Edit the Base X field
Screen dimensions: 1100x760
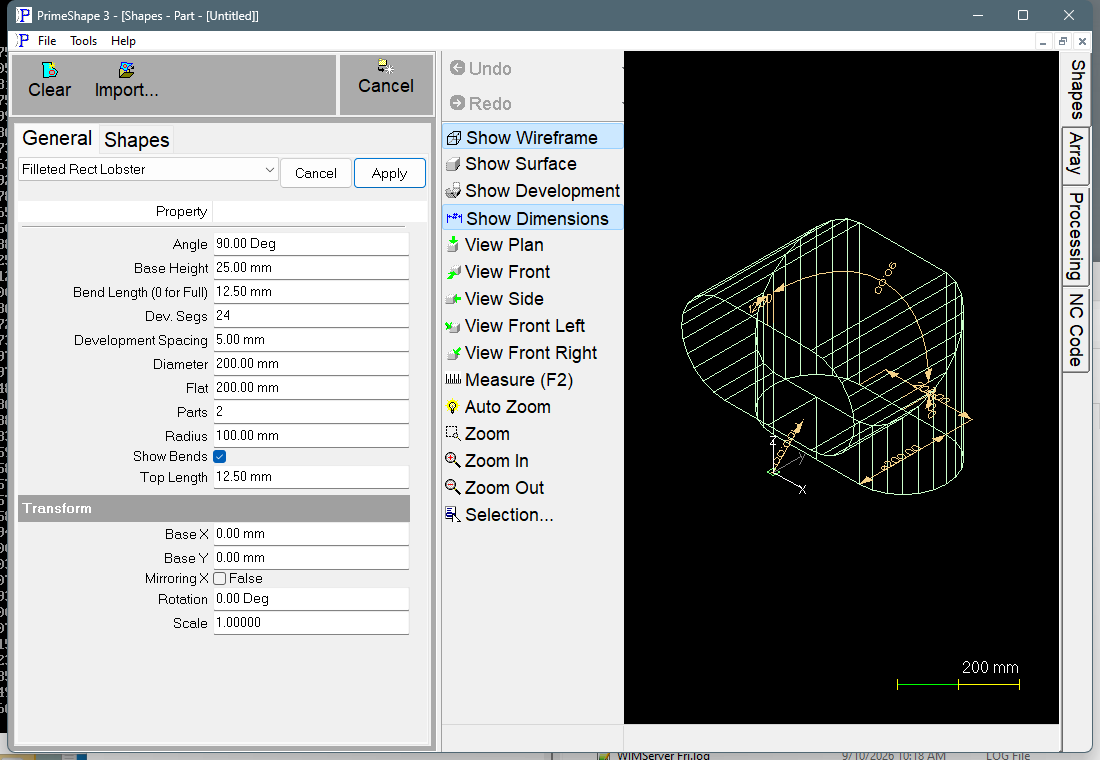click(x=311, y=533)
